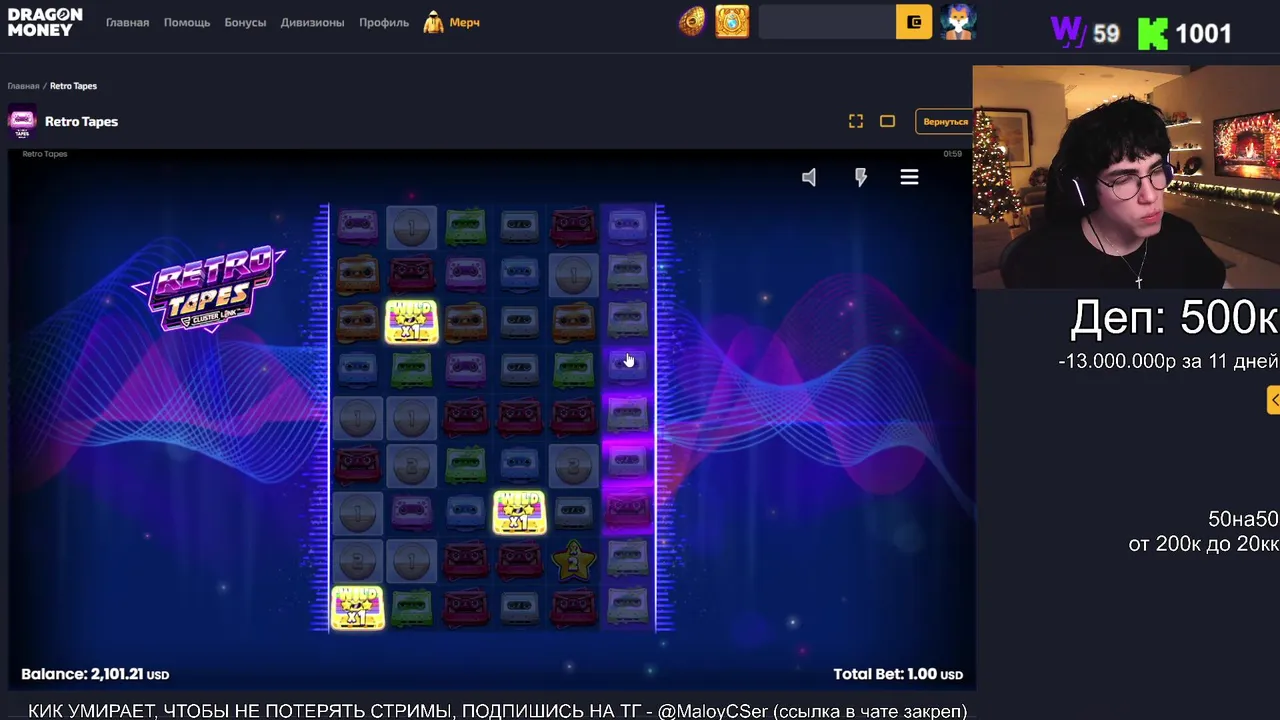Viewport: 1280px width, 720px height.
Task: Go to Главная breadcrumb link
Action: pyautogui.click(x=23, y=86)
